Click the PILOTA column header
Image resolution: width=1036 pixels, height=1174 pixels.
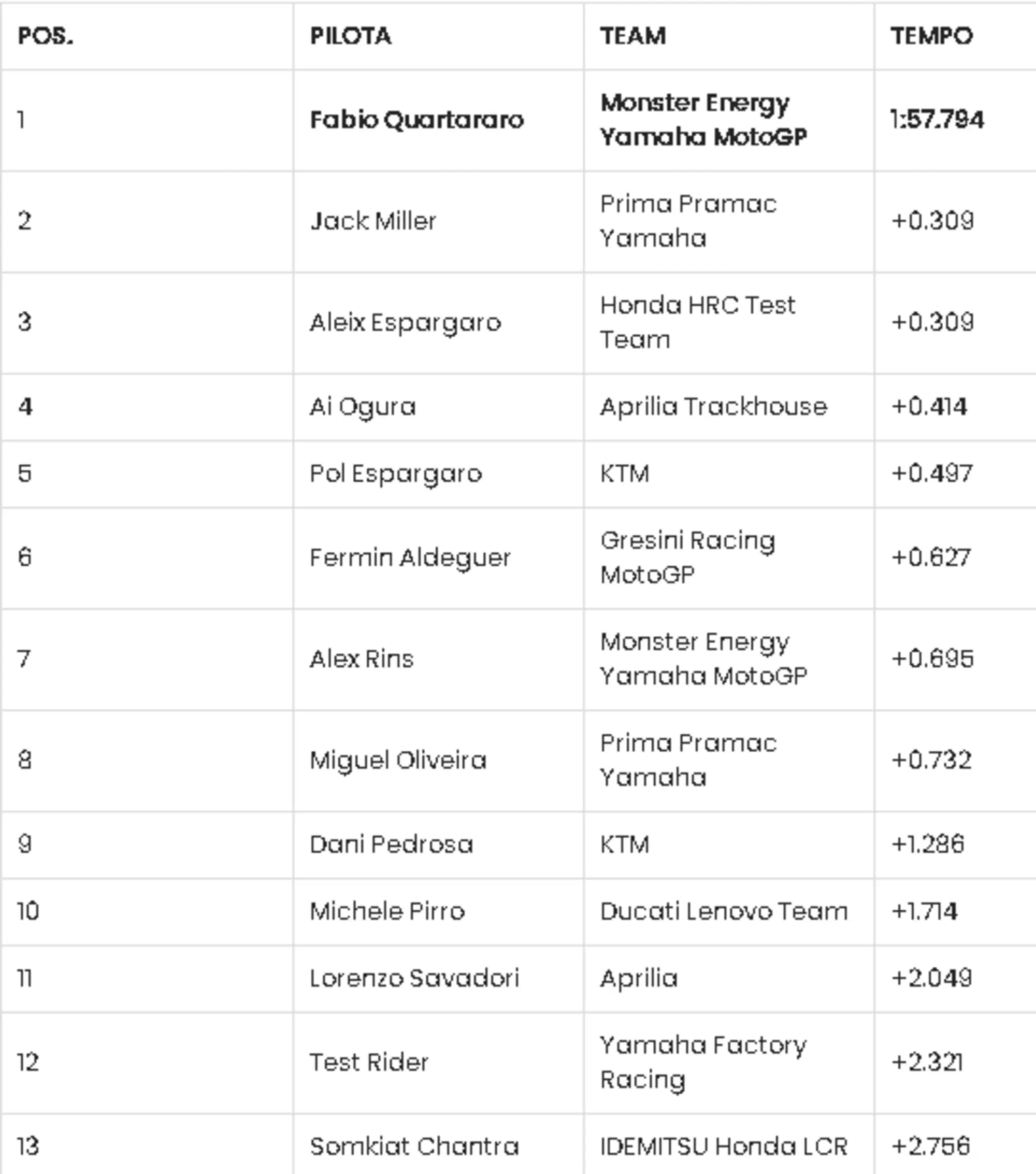point(351,36)
